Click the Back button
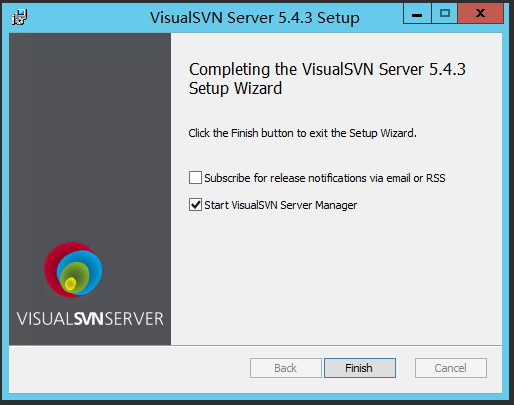 tap(286, 368)
